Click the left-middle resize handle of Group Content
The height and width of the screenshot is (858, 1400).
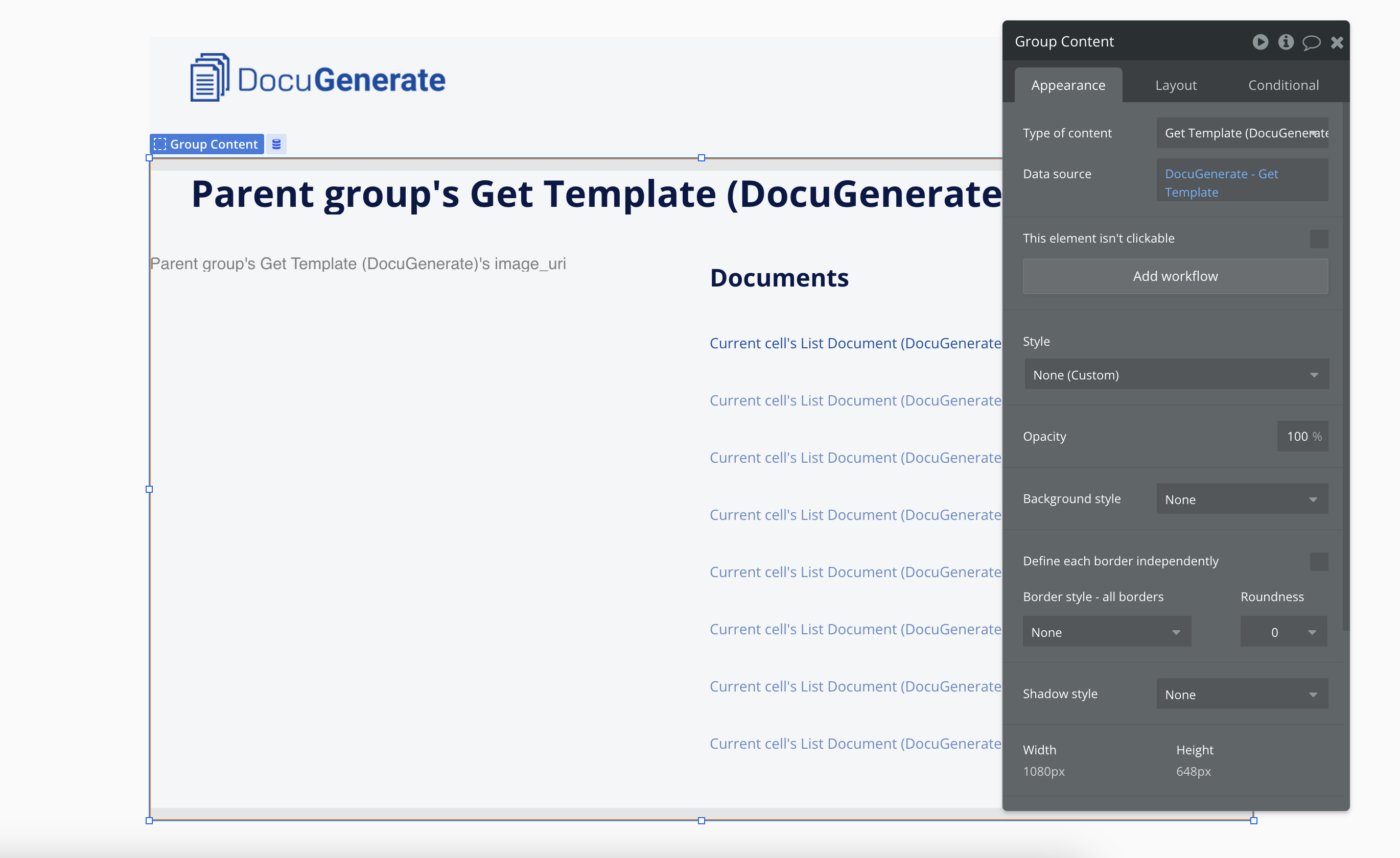[149, 489]
